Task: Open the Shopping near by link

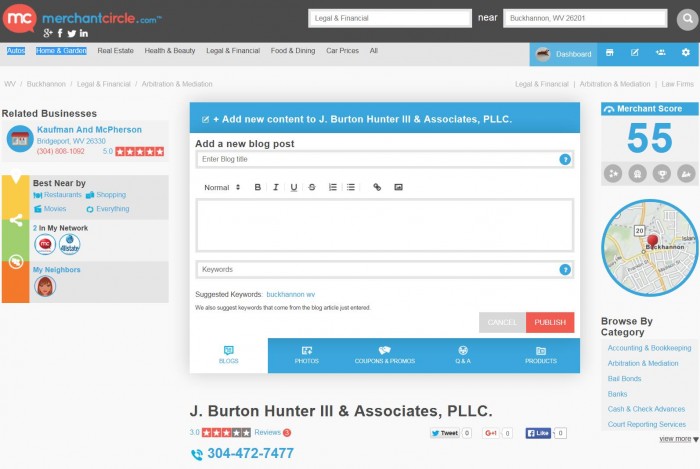Action: [111, 195]
